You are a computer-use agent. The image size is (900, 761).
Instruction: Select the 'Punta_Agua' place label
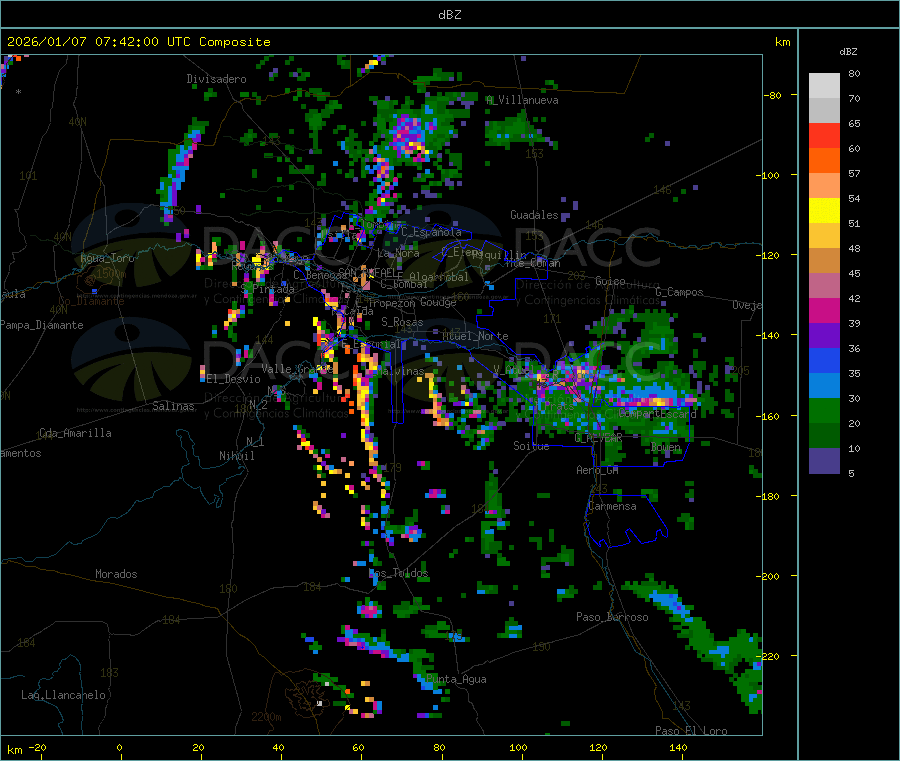point(456,679)
